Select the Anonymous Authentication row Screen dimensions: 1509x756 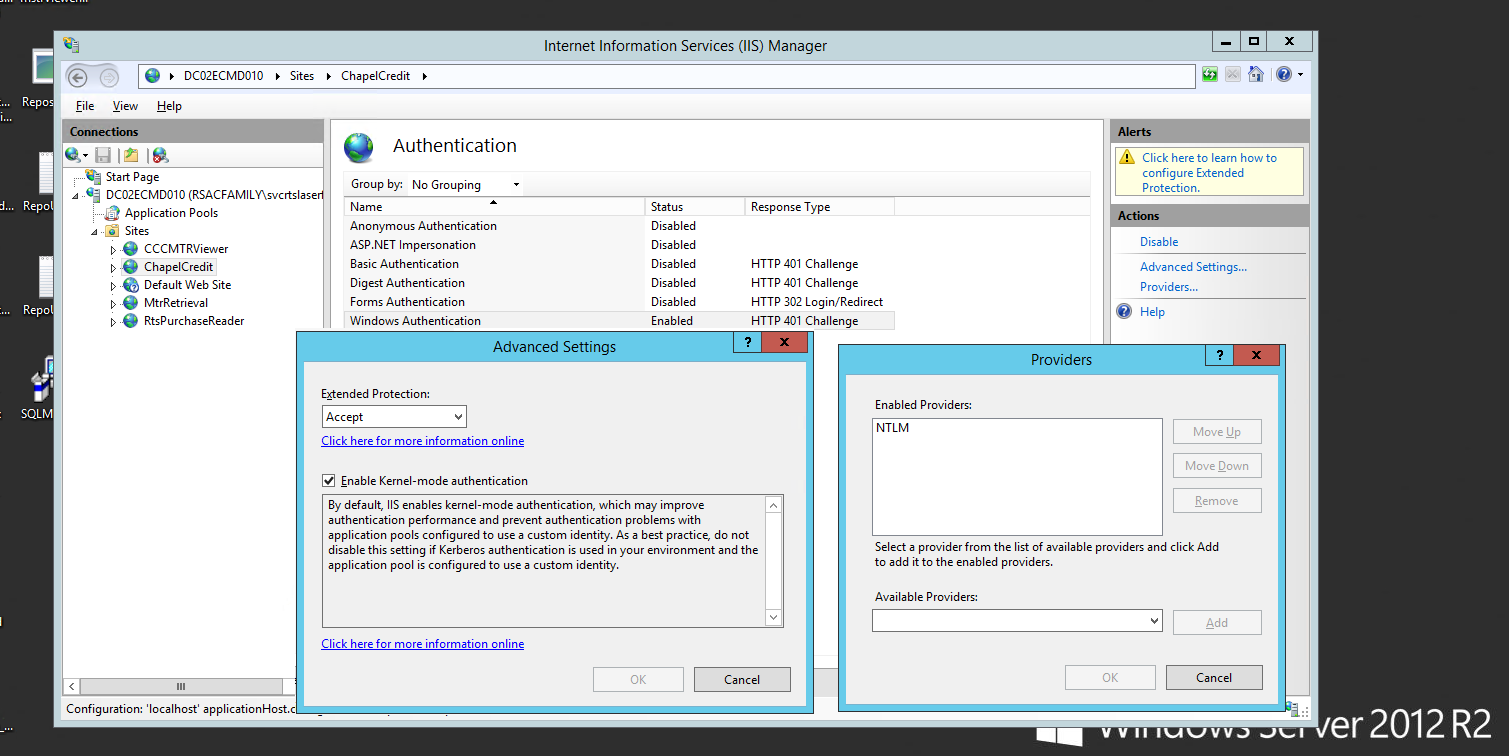(x=619, y=226)
